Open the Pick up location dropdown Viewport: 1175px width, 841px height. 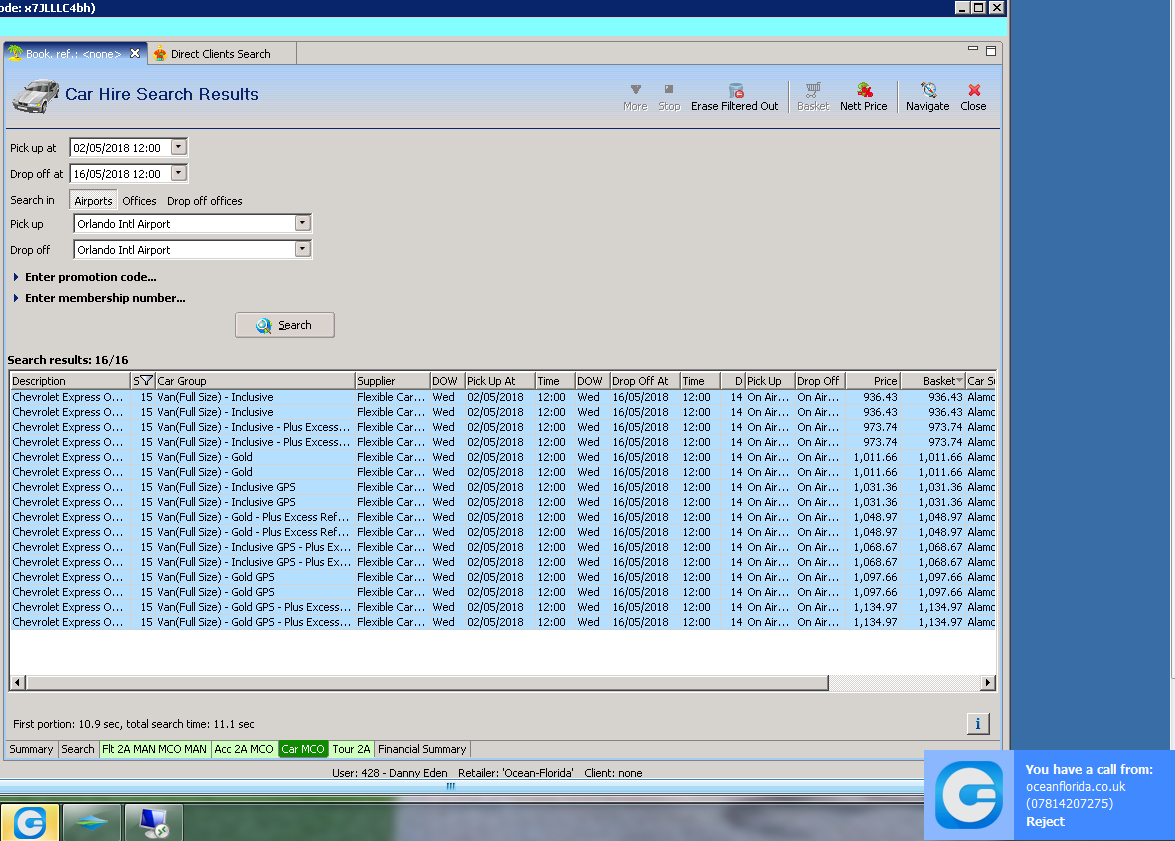[x=303, y=223]
